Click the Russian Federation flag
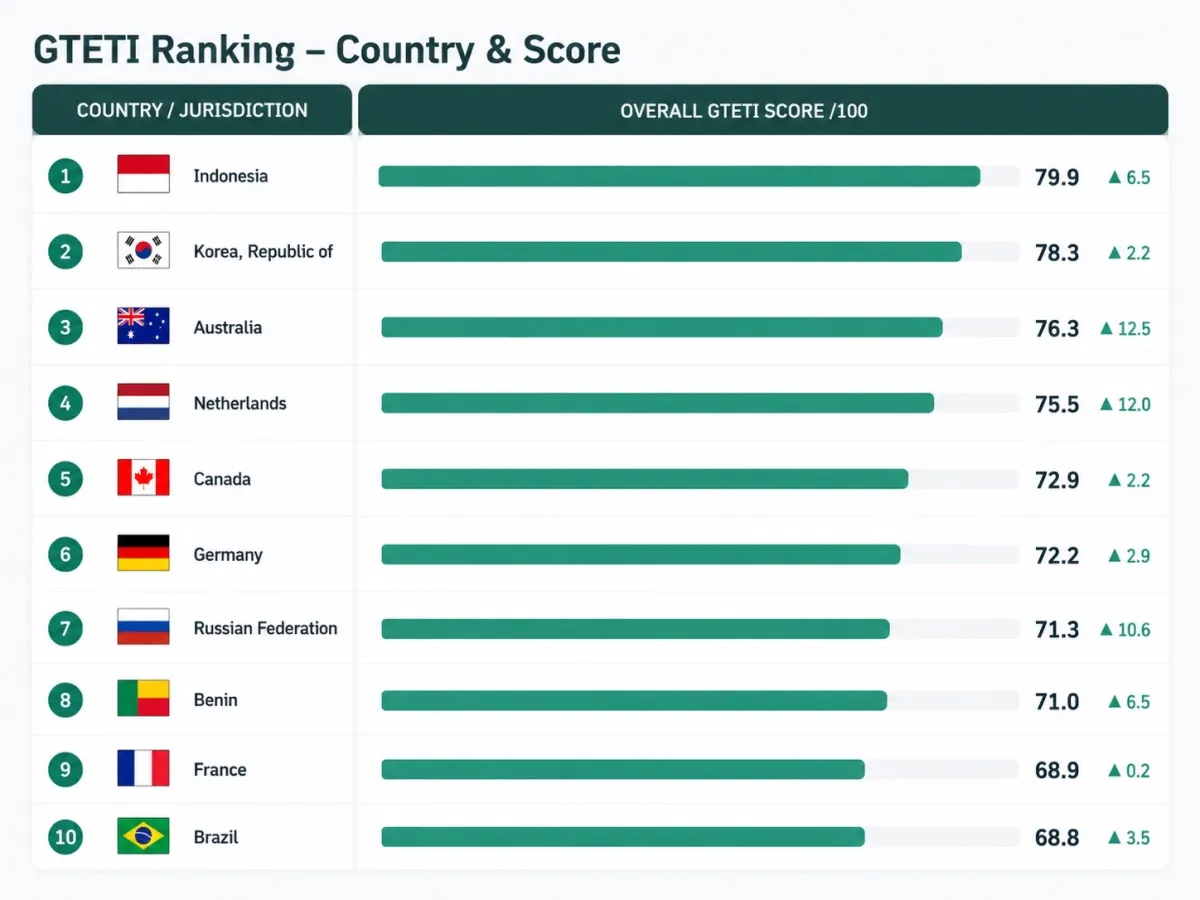The height and width of the screenshot is (900, 1200). tap(143, 627)
